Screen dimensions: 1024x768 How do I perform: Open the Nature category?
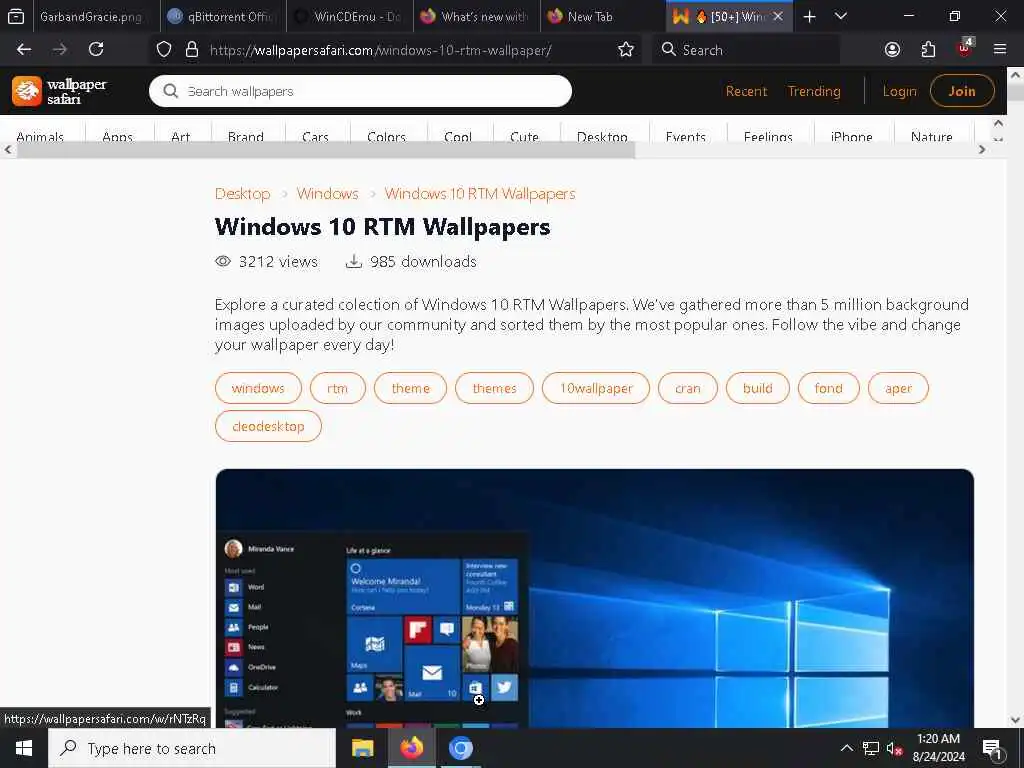coord(931,136)
